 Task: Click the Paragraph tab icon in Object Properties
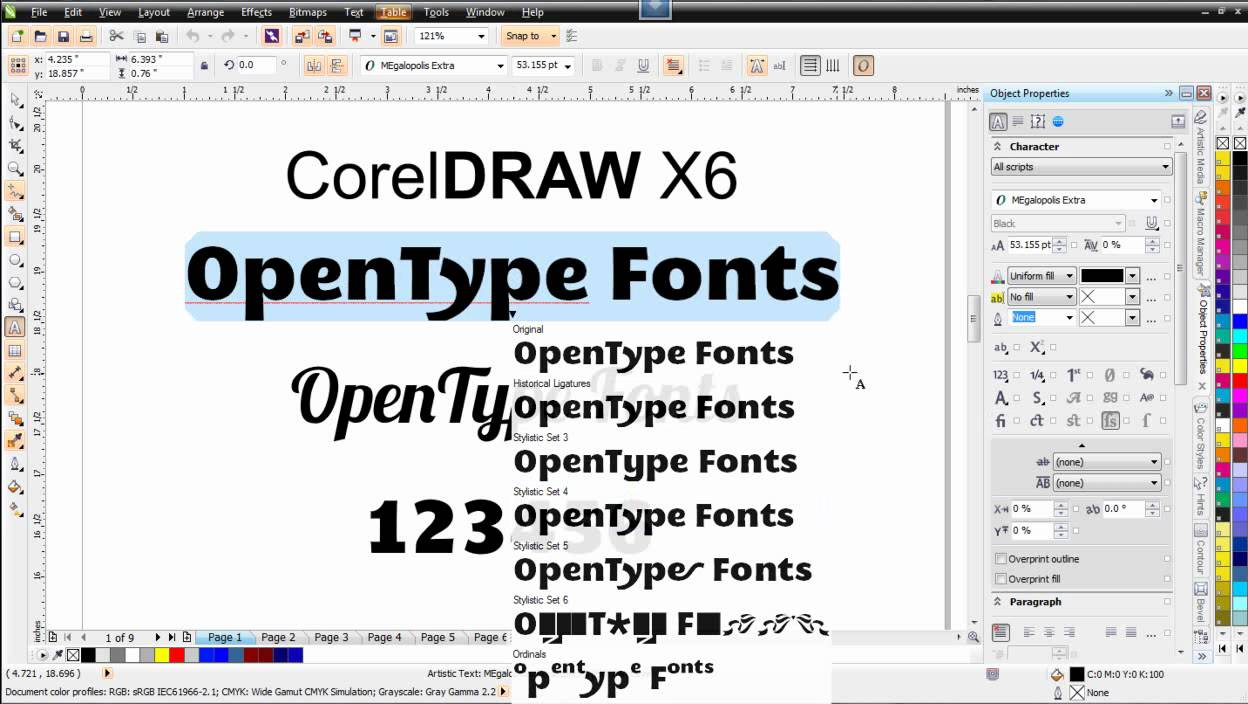coord(1018,122)
